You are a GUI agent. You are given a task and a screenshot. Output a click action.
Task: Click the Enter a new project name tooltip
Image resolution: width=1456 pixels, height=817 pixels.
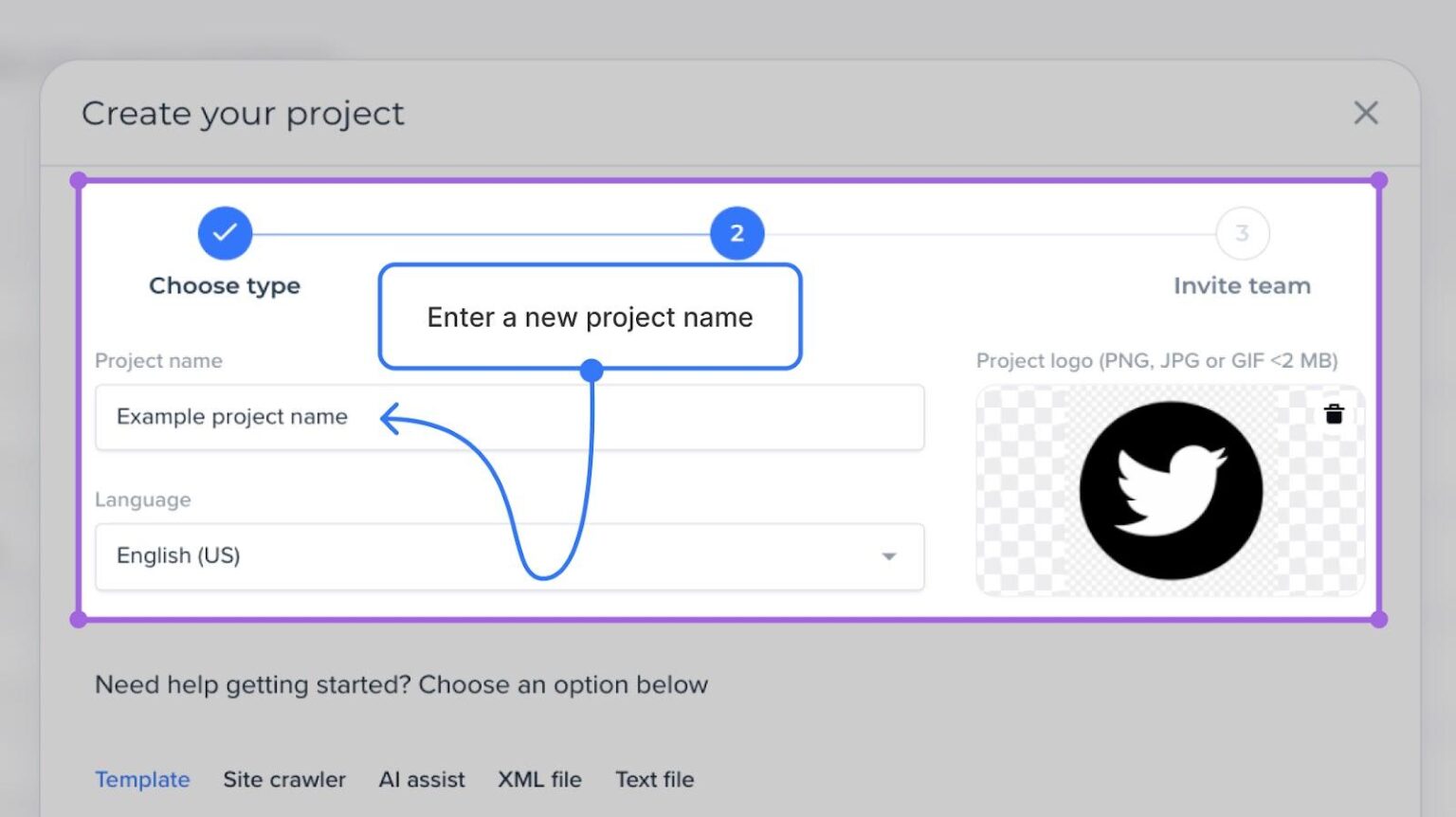coord(590,317)
